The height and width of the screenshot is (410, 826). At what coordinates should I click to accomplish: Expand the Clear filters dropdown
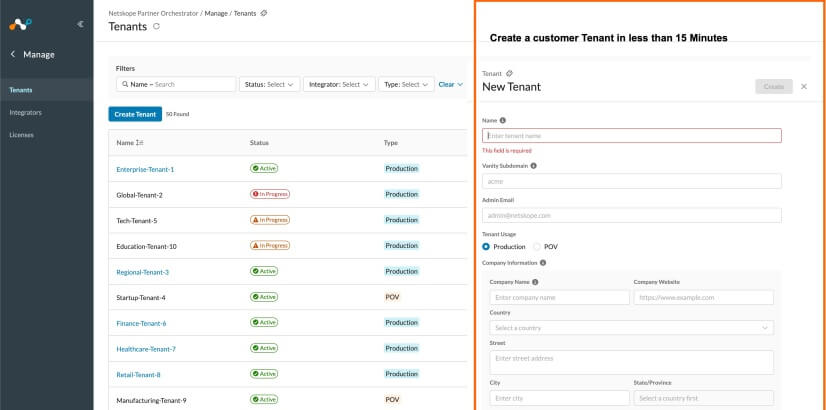pyautogui.click(x=451, y=84)
